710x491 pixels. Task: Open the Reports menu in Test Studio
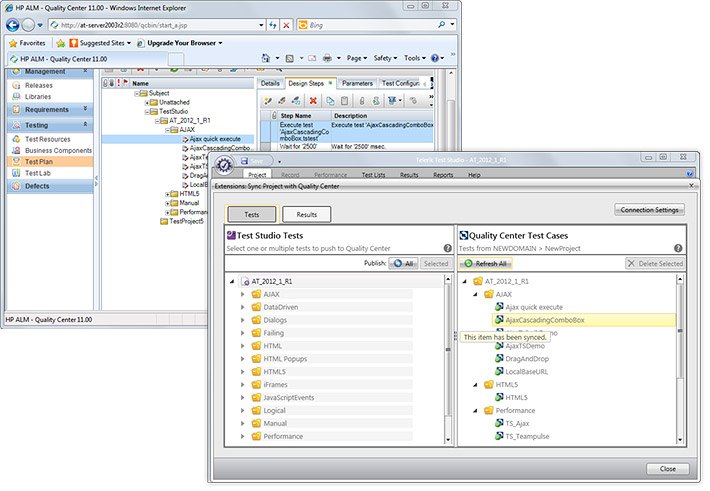[443, 175]
